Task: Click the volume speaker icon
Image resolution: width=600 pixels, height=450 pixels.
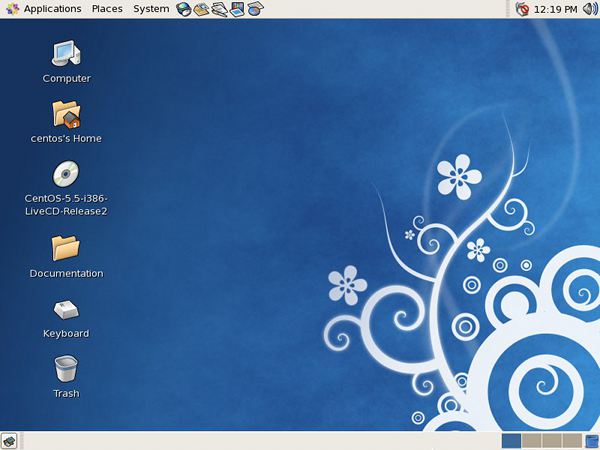Action: (590, 9)
